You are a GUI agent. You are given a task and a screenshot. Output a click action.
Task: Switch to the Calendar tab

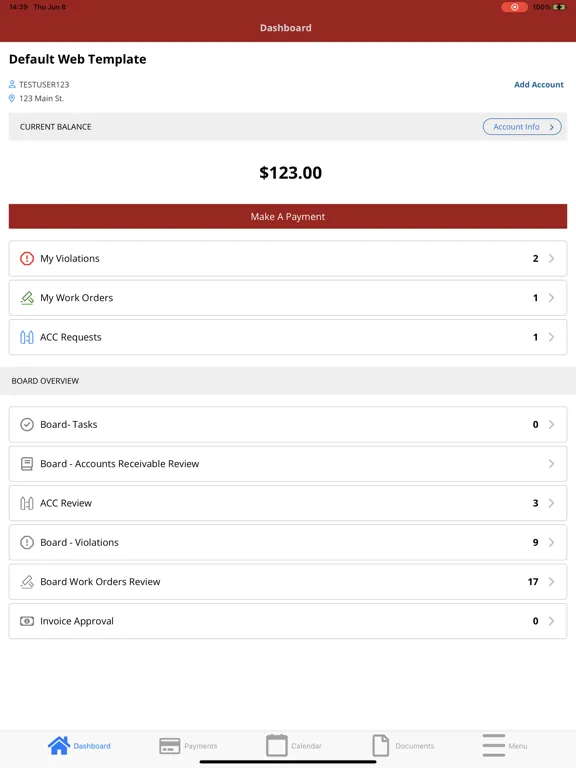(x=294, y=745)
